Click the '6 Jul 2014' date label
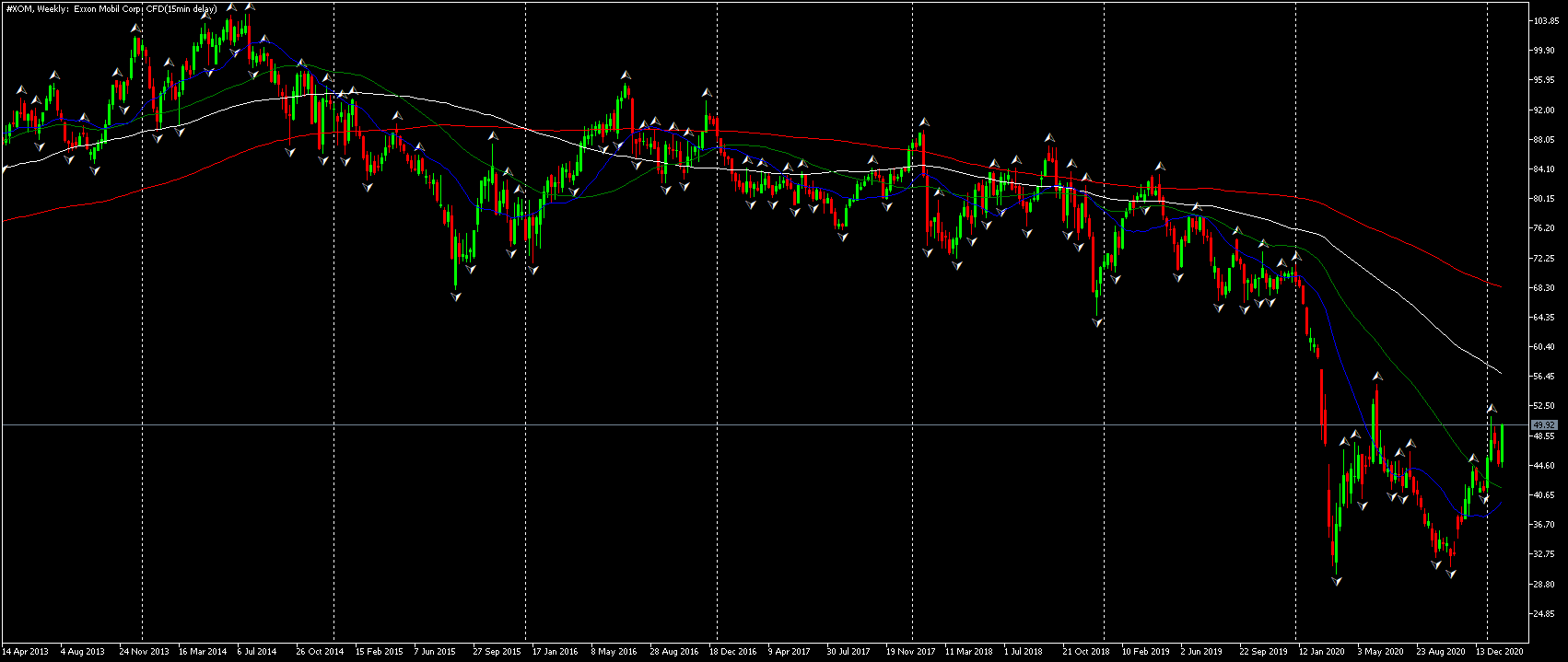Screen dimensions: 1568x662 pyautogui.click(x=257, y=652)
